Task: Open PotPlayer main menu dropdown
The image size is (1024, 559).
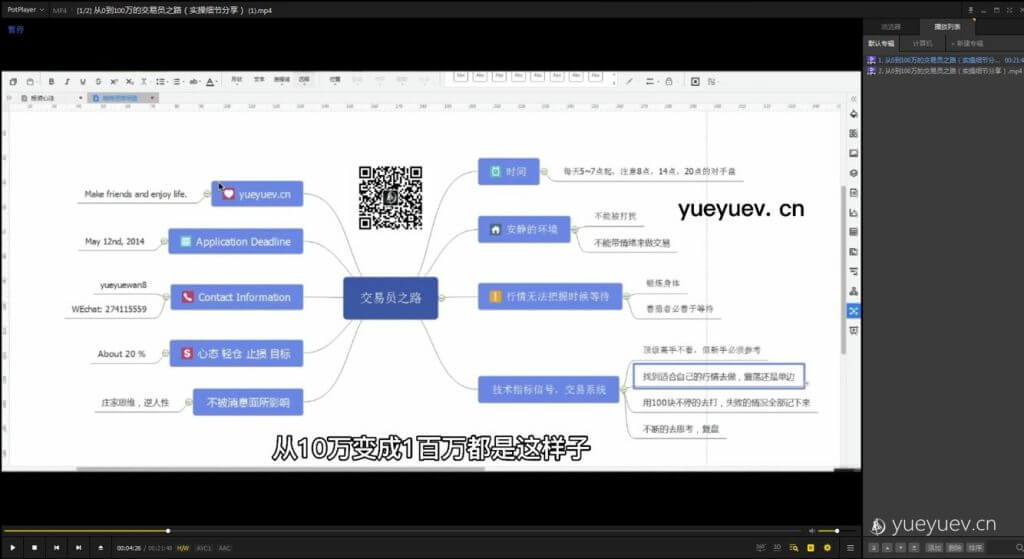Action: point(25,10)
